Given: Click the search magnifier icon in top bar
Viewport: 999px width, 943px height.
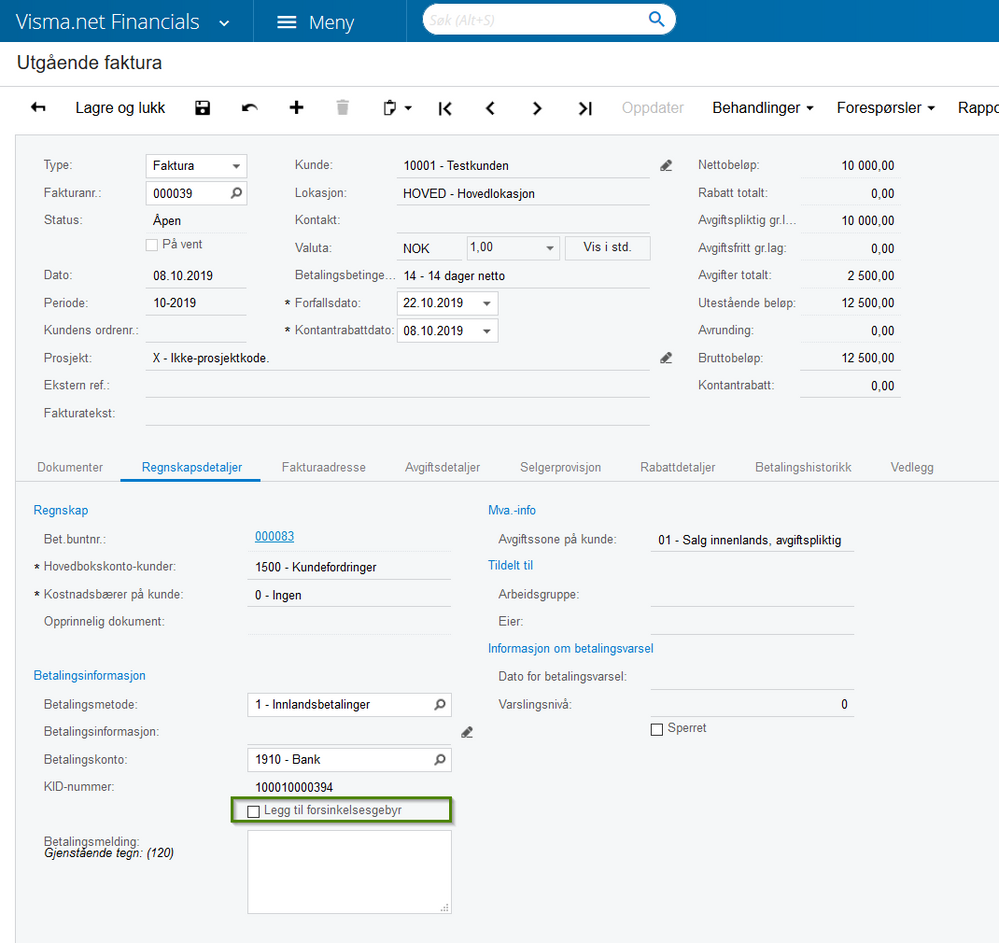Looking at the screenshot, I should (x=657, y=19).
